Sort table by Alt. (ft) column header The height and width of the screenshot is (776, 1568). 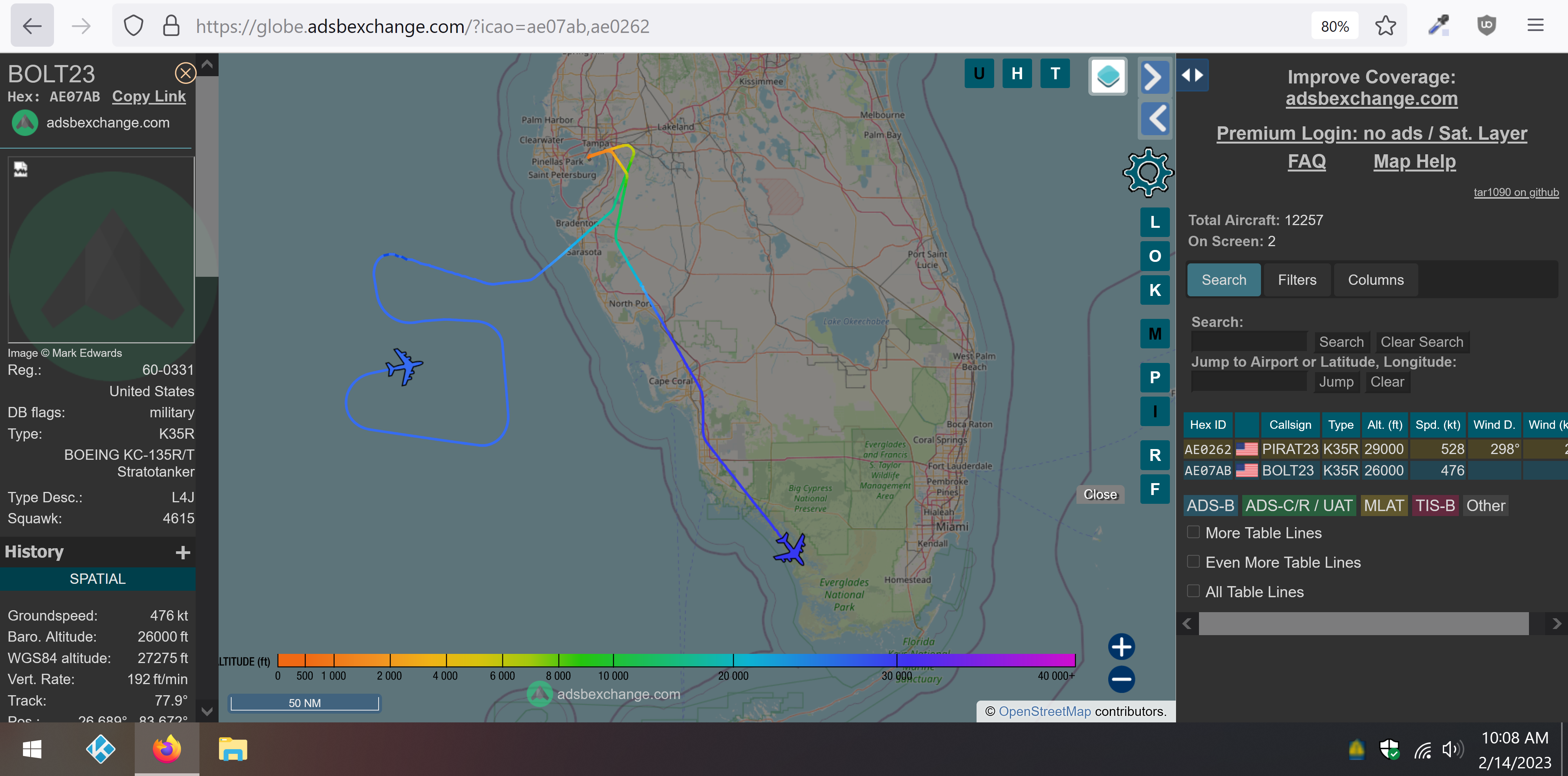pyautogui.click(x=1384, y=425)
